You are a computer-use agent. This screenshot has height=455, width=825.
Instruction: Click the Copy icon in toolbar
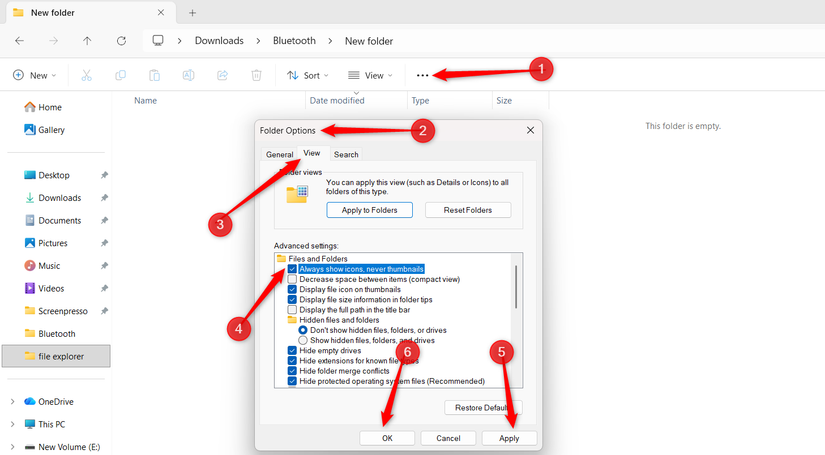[x=121, y=75]
